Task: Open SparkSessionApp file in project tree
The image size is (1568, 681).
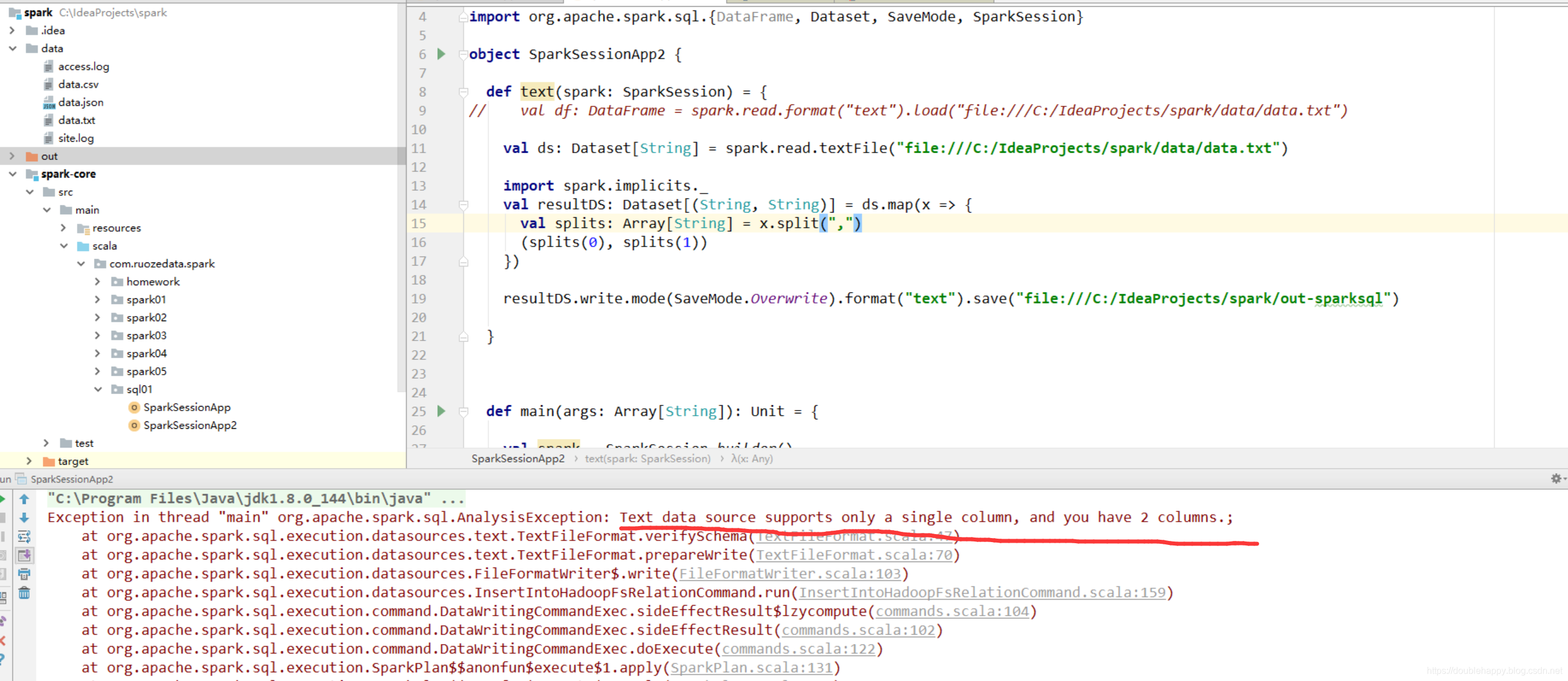Action: click(186, 407)
